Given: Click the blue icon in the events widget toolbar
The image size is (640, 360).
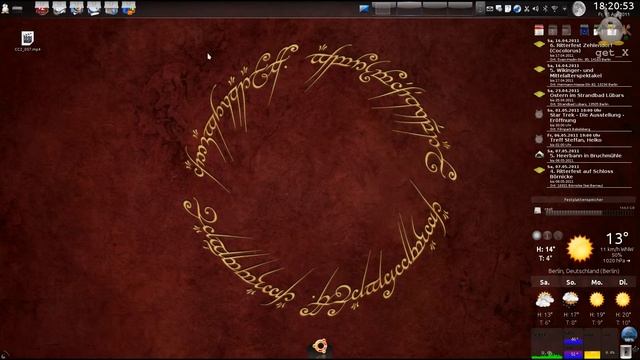Looking at the screenshot, I should click(584, 30).
